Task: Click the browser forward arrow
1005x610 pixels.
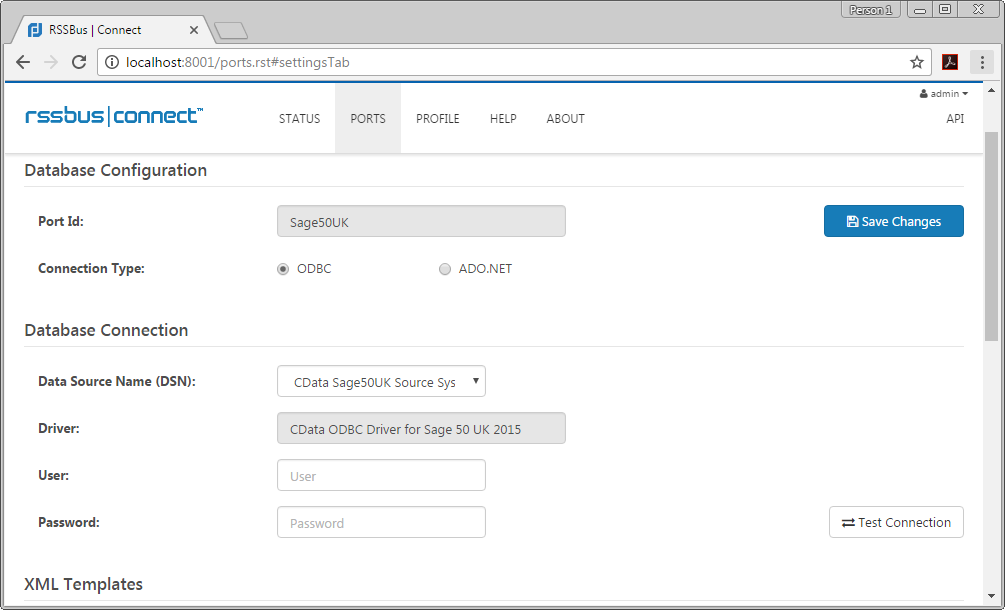Action: click(x=51, y=62)
